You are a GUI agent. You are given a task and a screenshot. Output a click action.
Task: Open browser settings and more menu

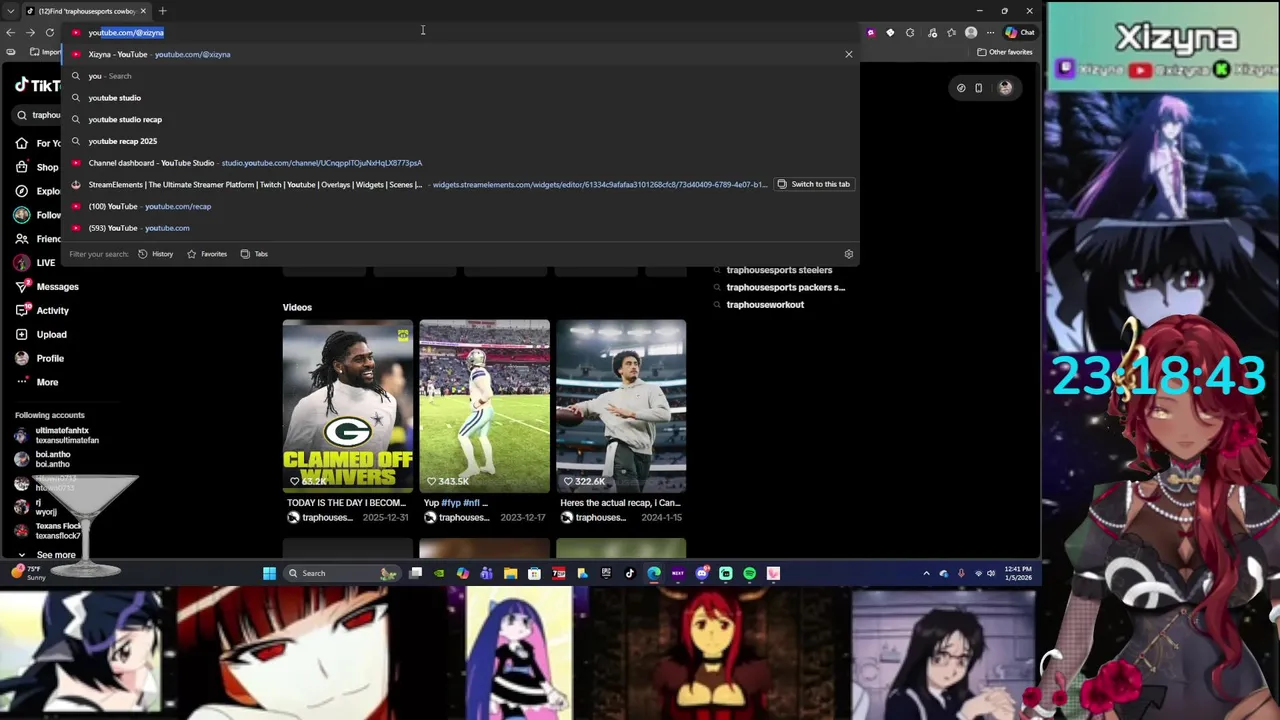tap(990, 32)
